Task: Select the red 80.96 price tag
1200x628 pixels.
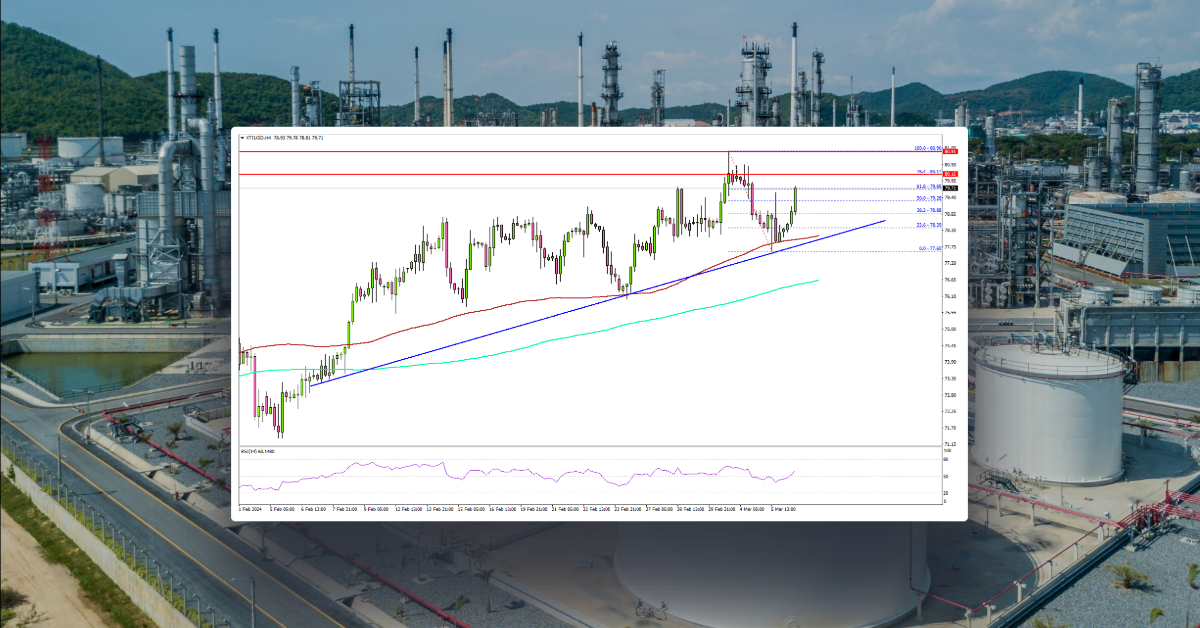Action: (x=951, y=151)
